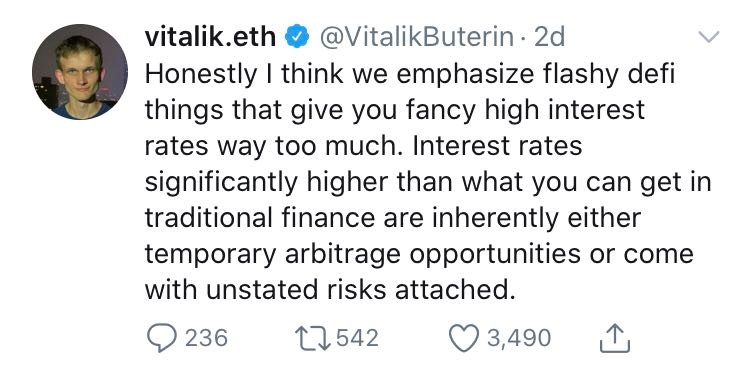The height and width of the screenshot is (367, 750).
Task: Open the tweet via the 2d timestamp
Action: tap(549, 37)
